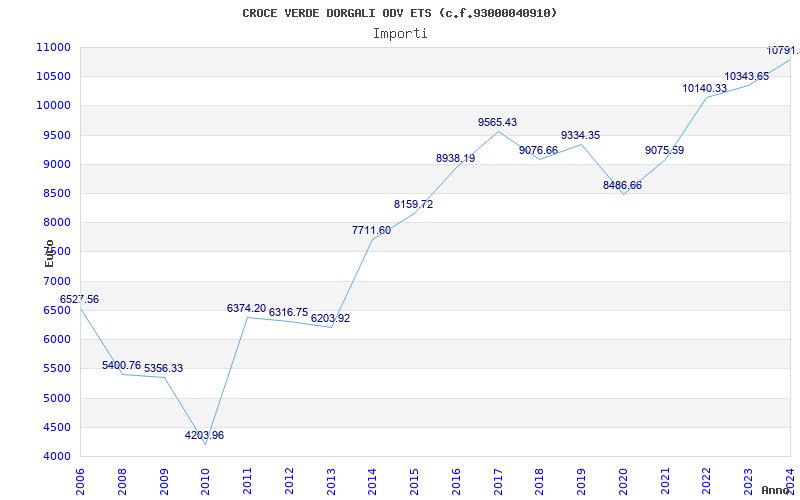800x500 pixels.
Task: Click the Y-axis tick label 4500
Action: [56, 427]
